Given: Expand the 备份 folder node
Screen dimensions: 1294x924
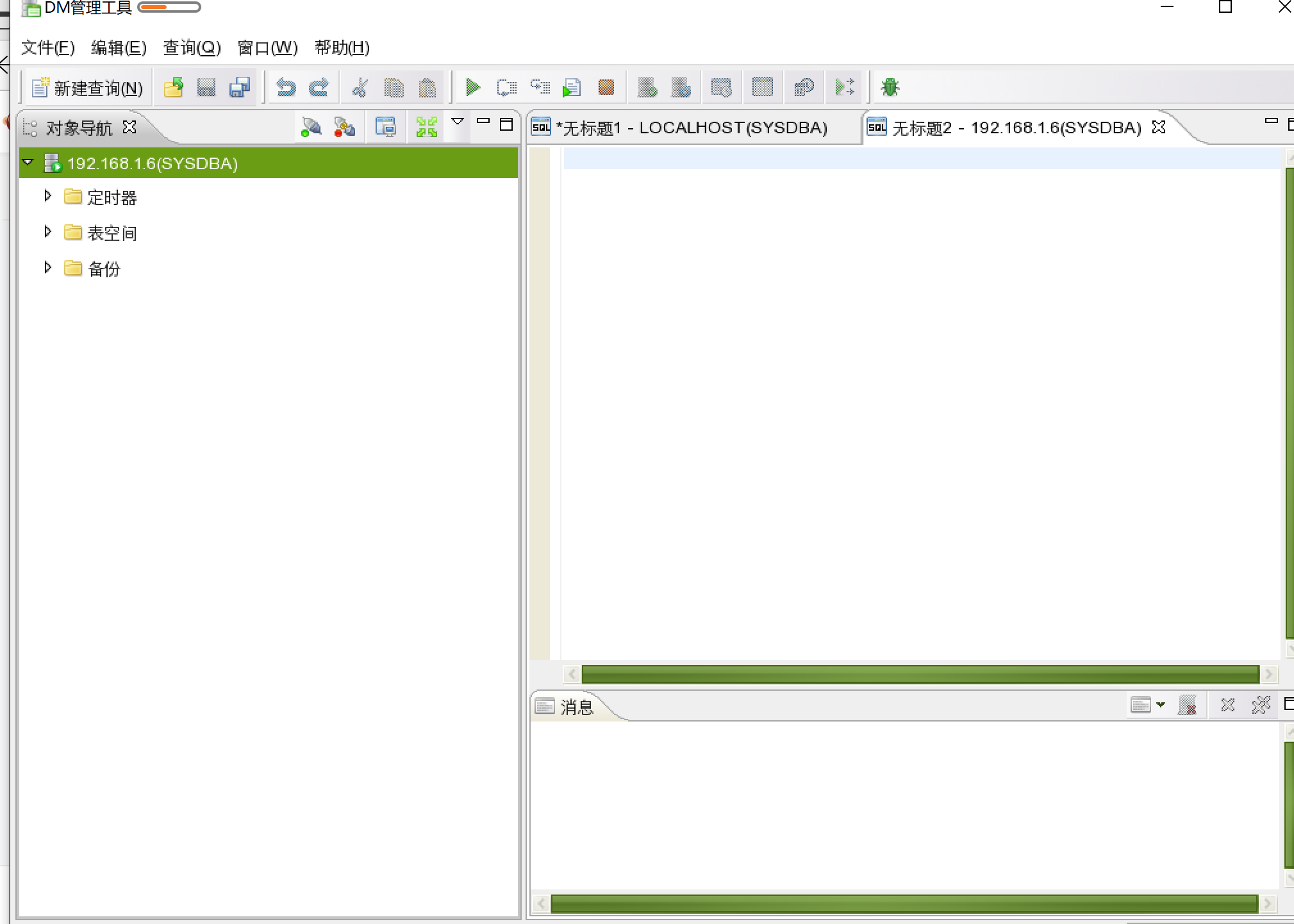Looking at the screenshot, I should pyautogui.click(x=47, y=268).
